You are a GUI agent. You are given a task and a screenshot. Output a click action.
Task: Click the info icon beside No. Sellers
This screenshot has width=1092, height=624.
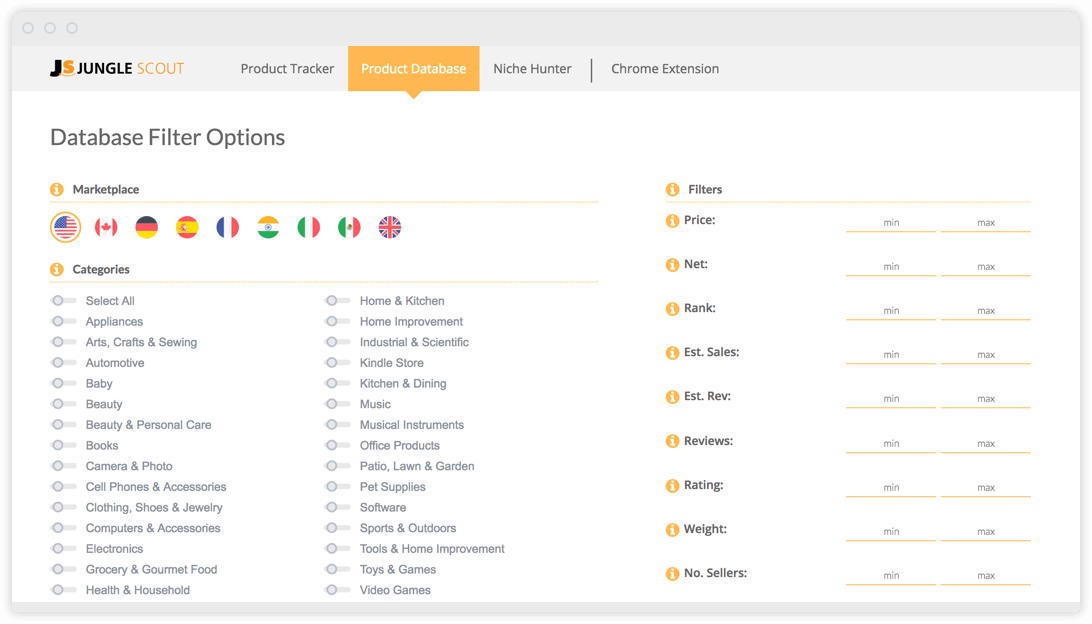672,573
